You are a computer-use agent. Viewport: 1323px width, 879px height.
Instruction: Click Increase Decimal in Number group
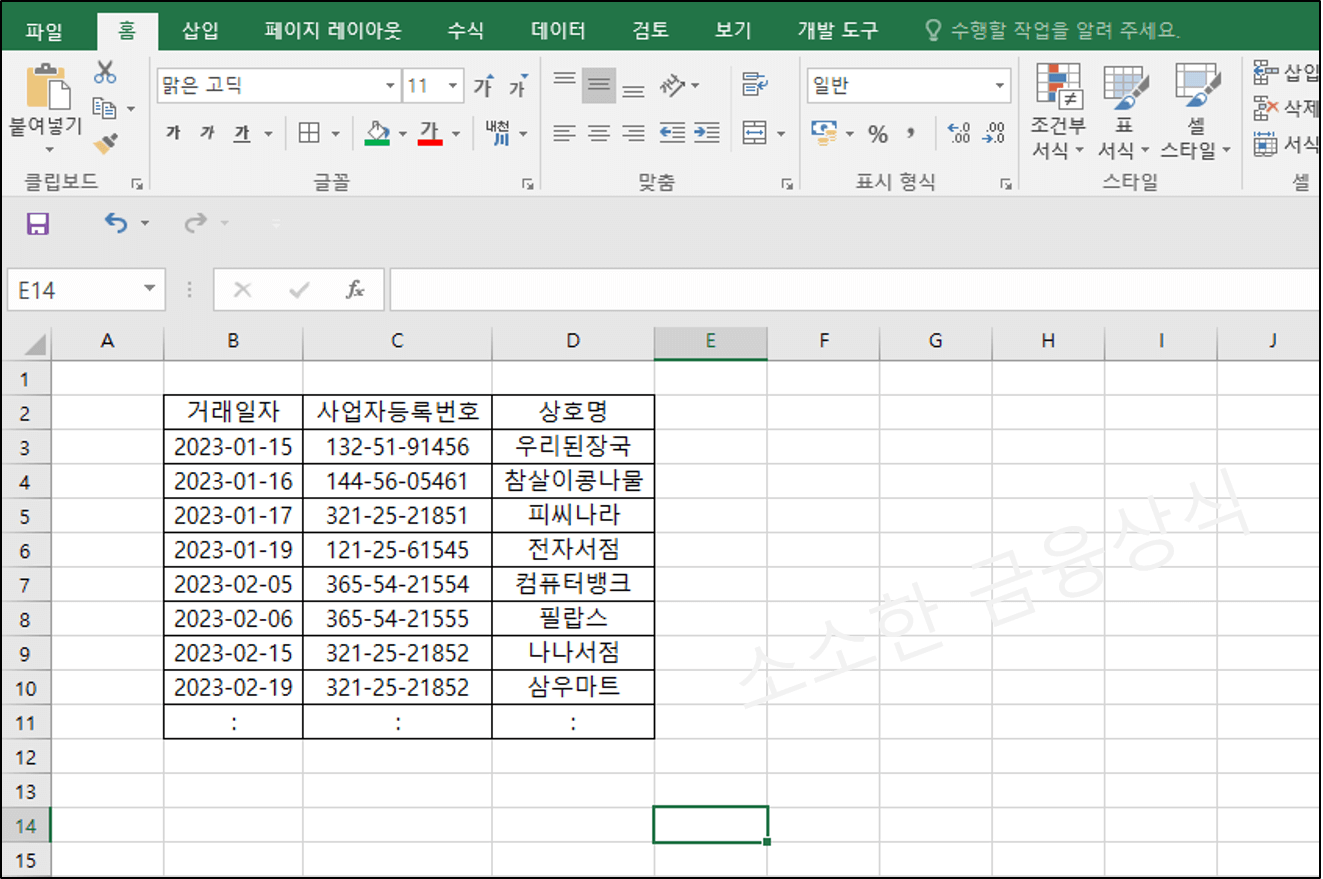(959, 132)
